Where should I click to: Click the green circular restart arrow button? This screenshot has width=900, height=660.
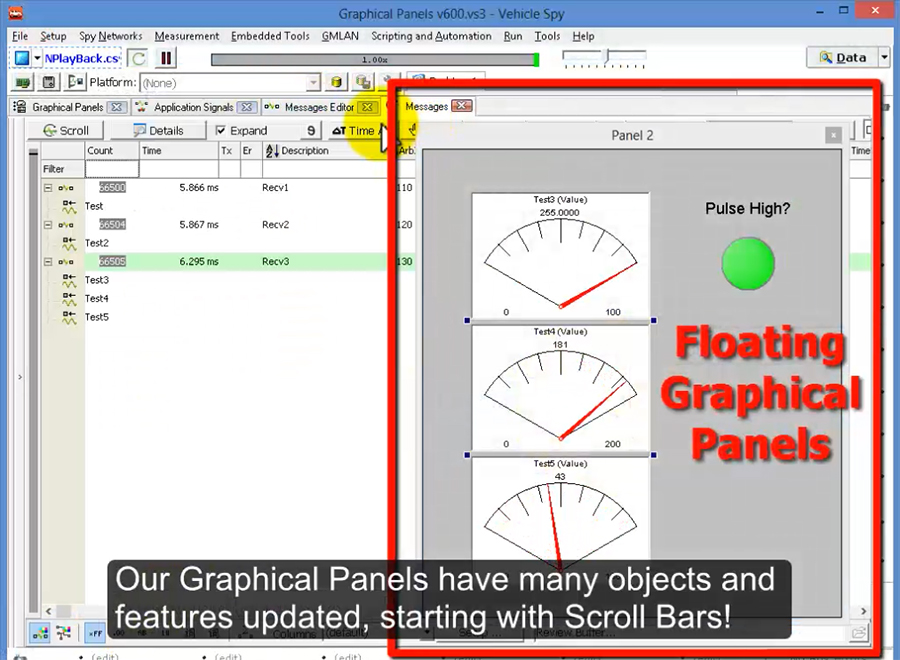coord(138,58)
